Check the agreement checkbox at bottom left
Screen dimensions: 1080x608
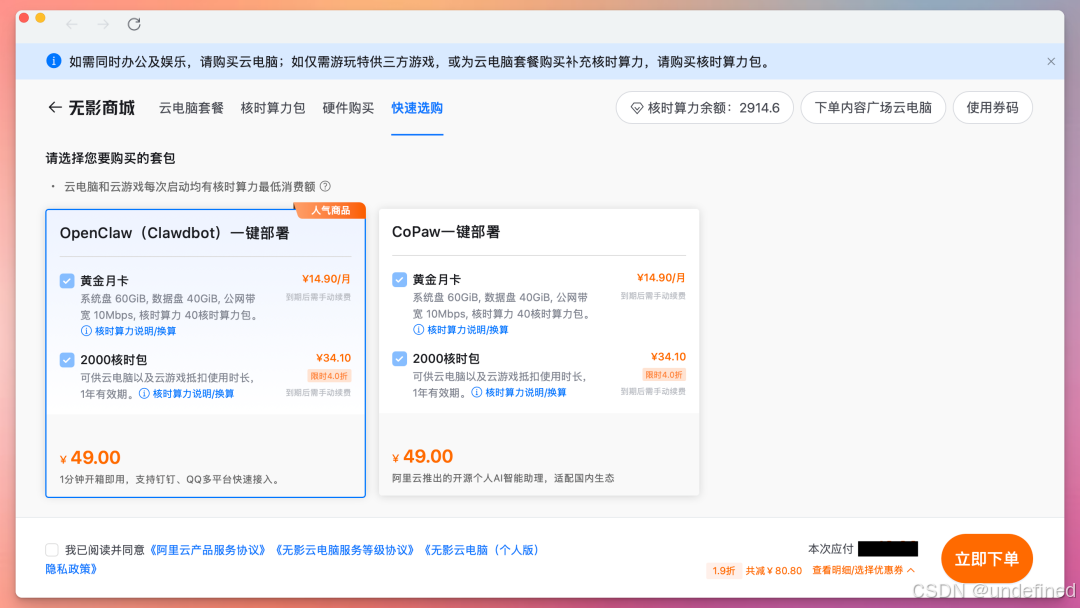pyautogui.click(x=51, y=549)
